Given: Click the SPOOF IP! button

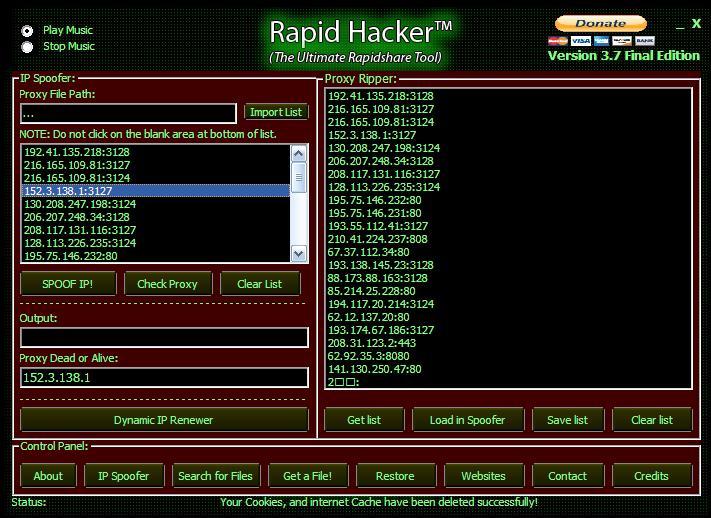Looking at the screenshot, I should tap(68, 284).
